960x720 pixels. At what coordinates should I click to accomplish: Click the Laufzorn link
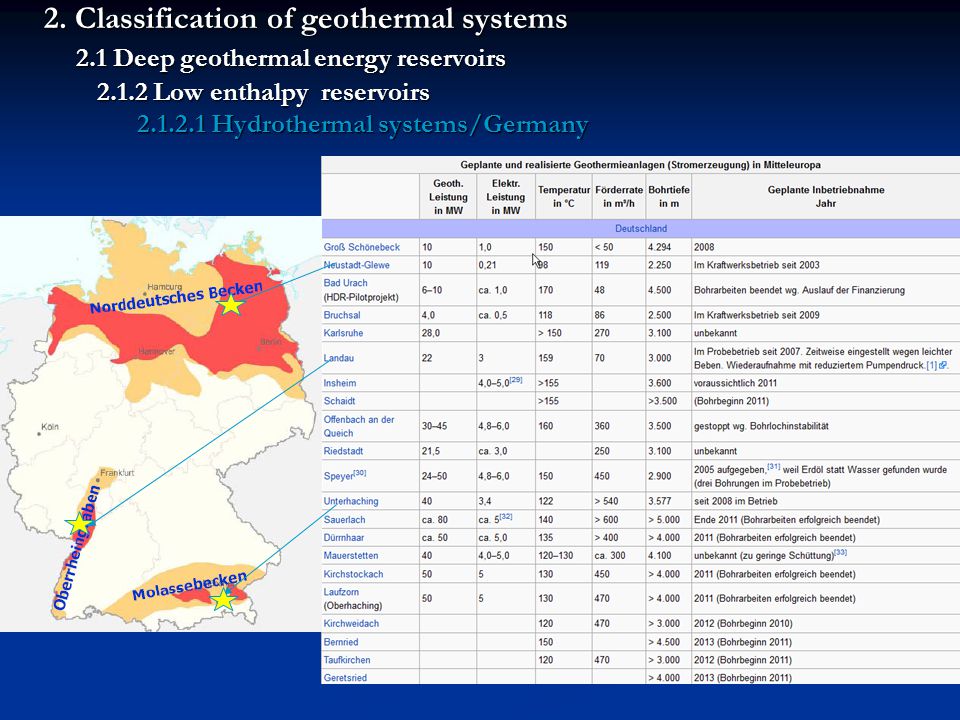pos(341,592)
